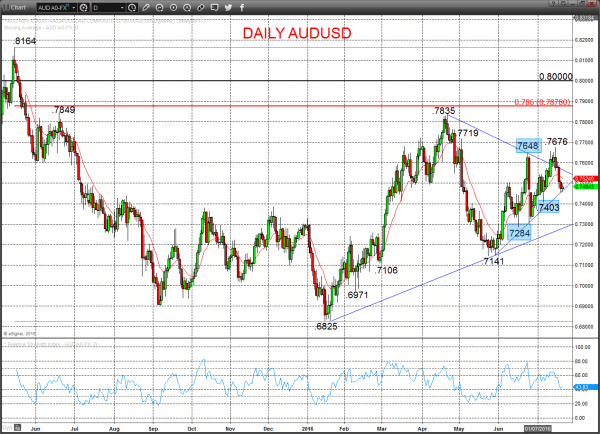
Task: Click the .7719 annotation near May
Action: (x=467, y=133)
